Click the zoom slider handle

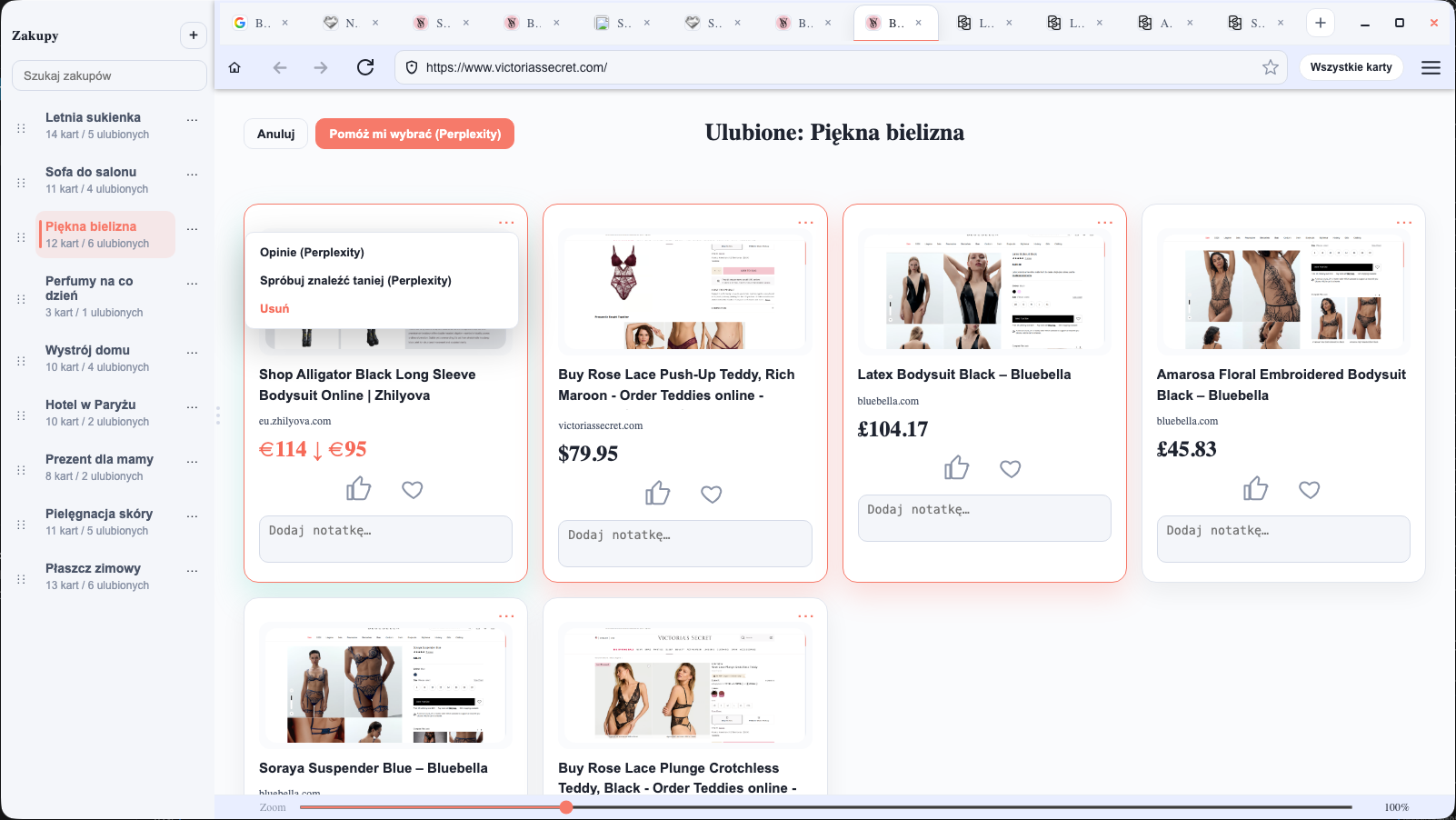tap(566, 807)
